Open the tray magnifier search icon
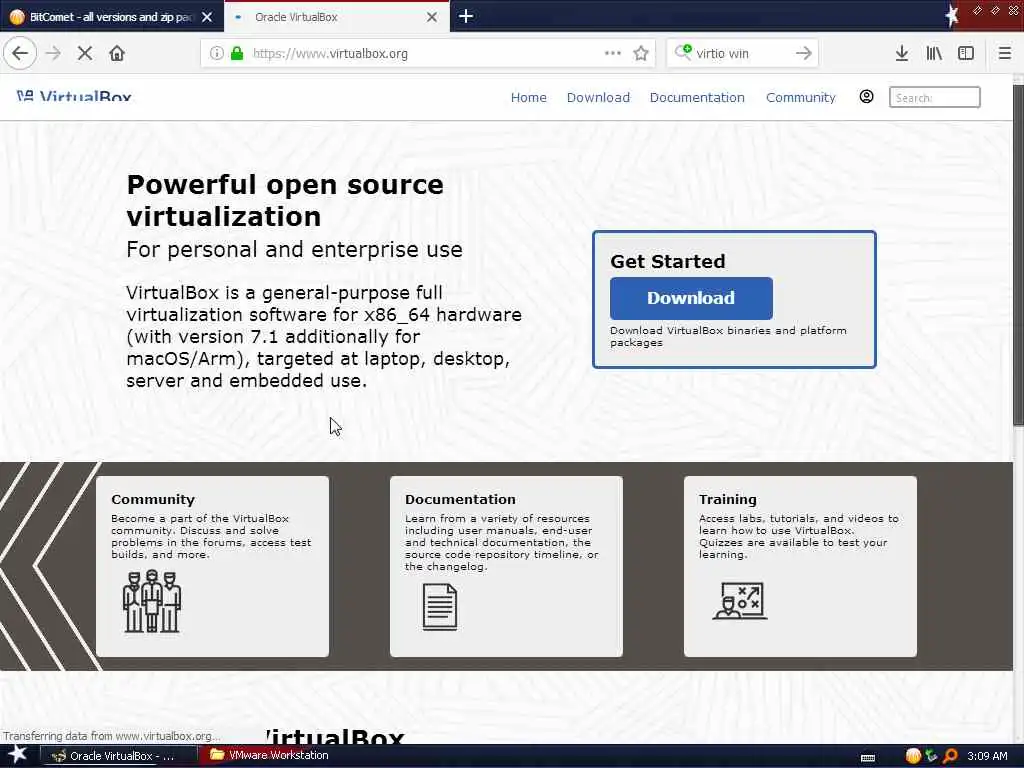The height and width of the screenshot is (768, 1024). click(950, 756)
